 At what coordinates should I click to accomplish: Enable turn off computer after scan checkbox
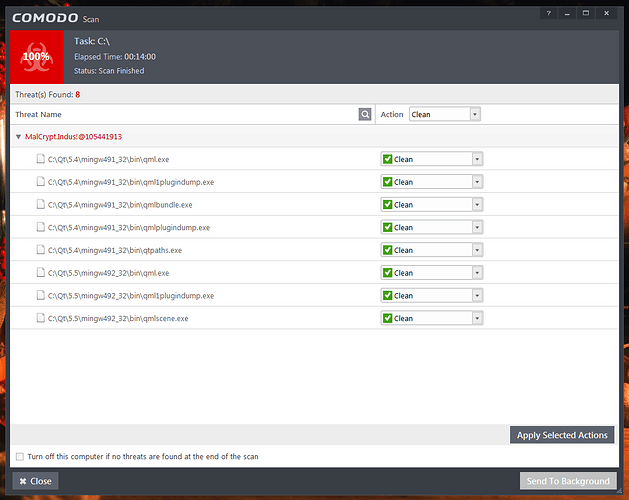[20, 457]
